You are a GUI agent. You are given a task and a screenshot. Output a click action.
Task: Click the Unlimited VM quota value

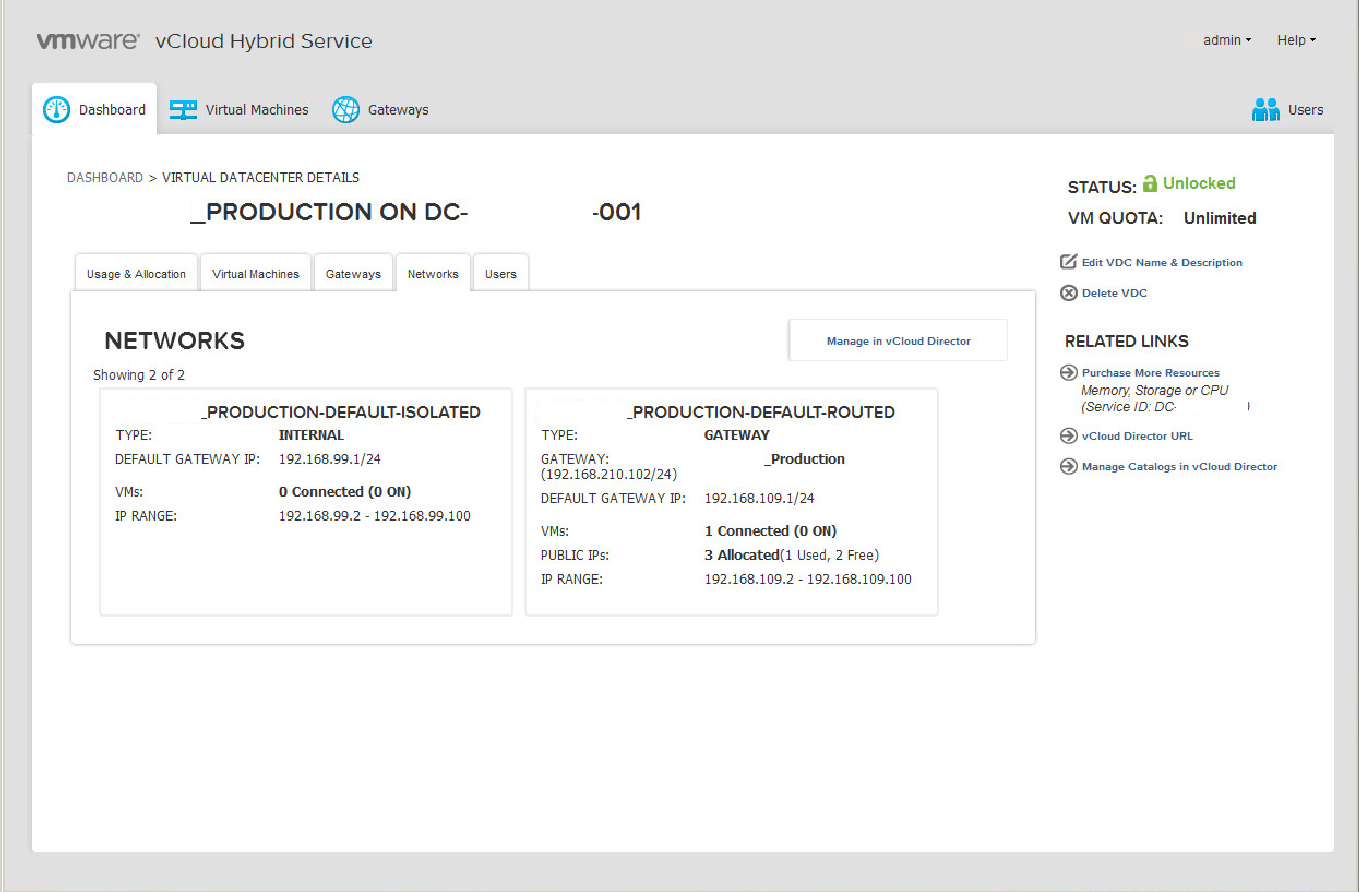(1220, 218)
